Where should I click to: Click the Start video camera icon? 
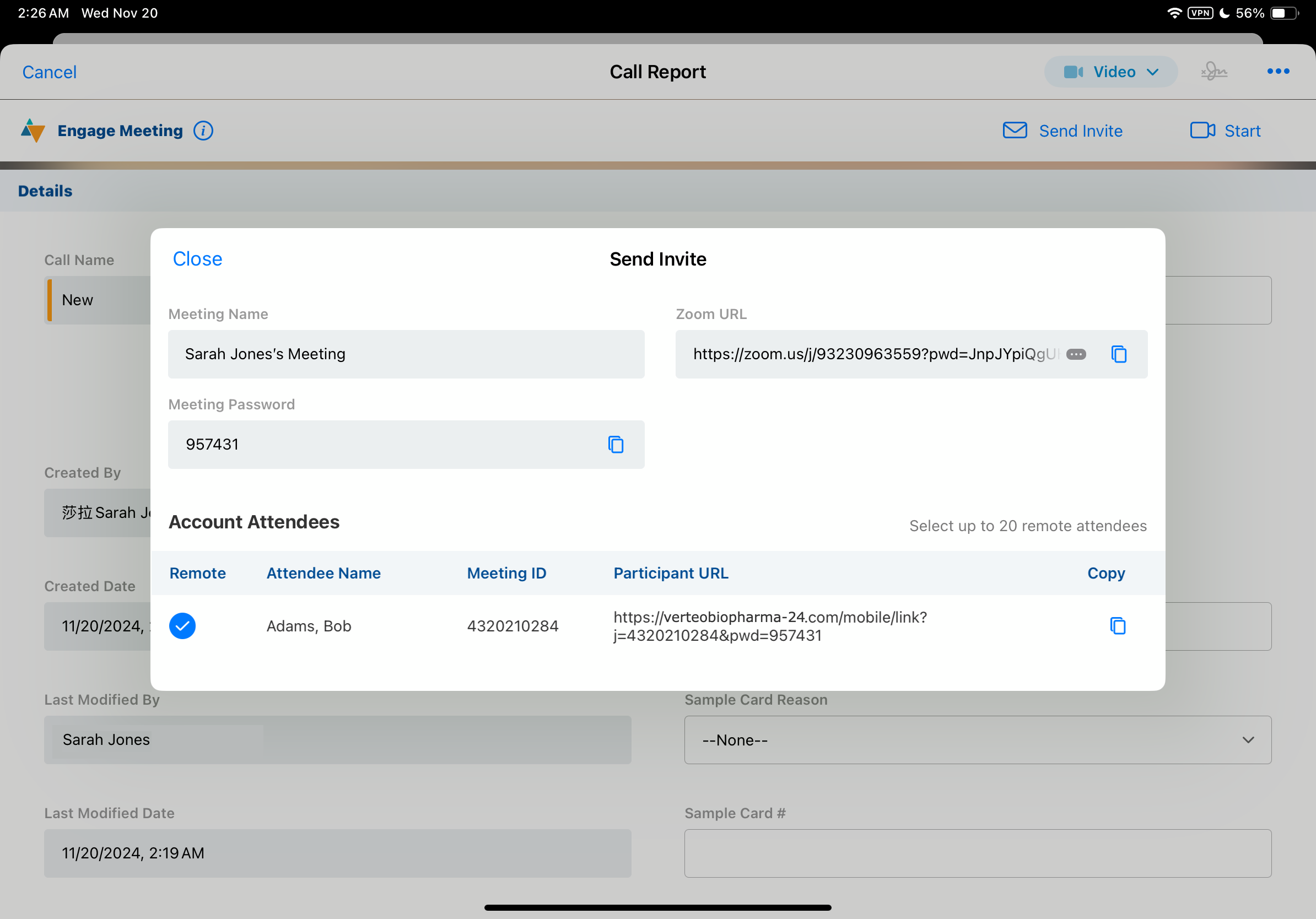pos(1202,131)
